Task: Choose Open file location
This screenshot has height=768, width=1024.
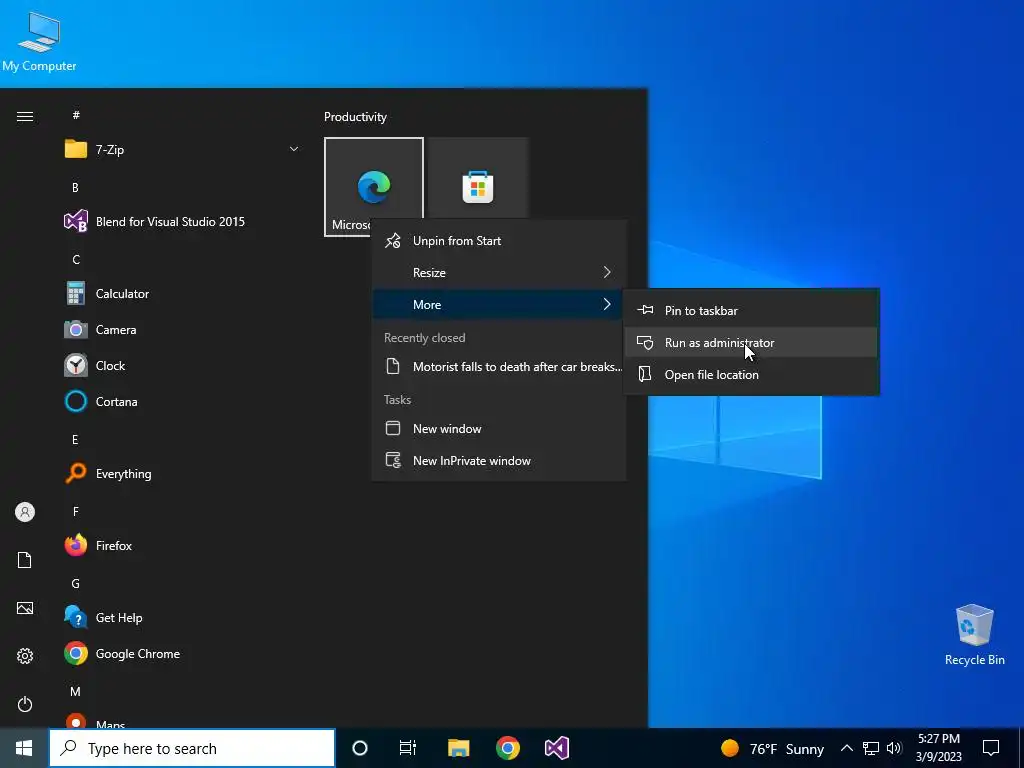Action: [x=751, y=375]
